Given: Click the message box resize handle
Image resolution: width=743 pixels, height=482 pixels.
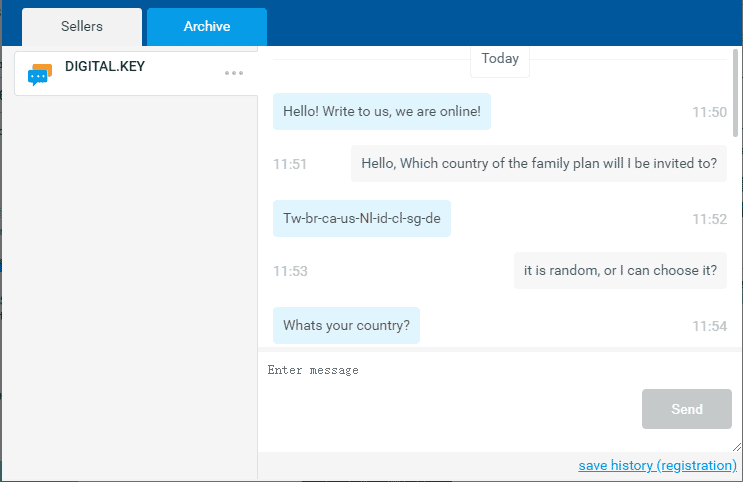Looking at the screenshot, I should point(736,447).
